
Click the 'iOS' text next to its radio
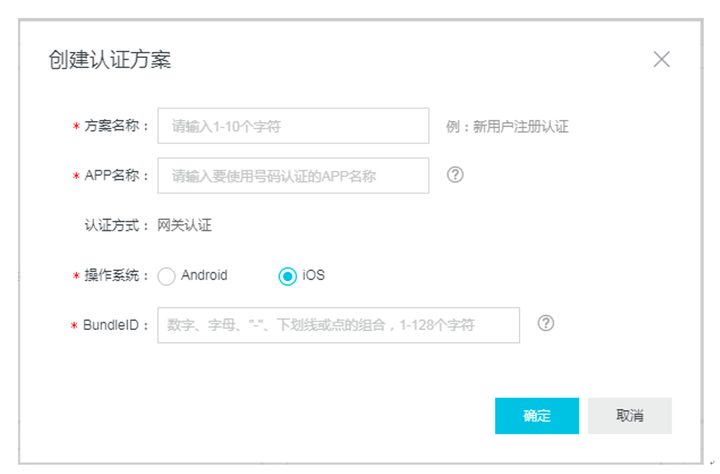point(314,275)
